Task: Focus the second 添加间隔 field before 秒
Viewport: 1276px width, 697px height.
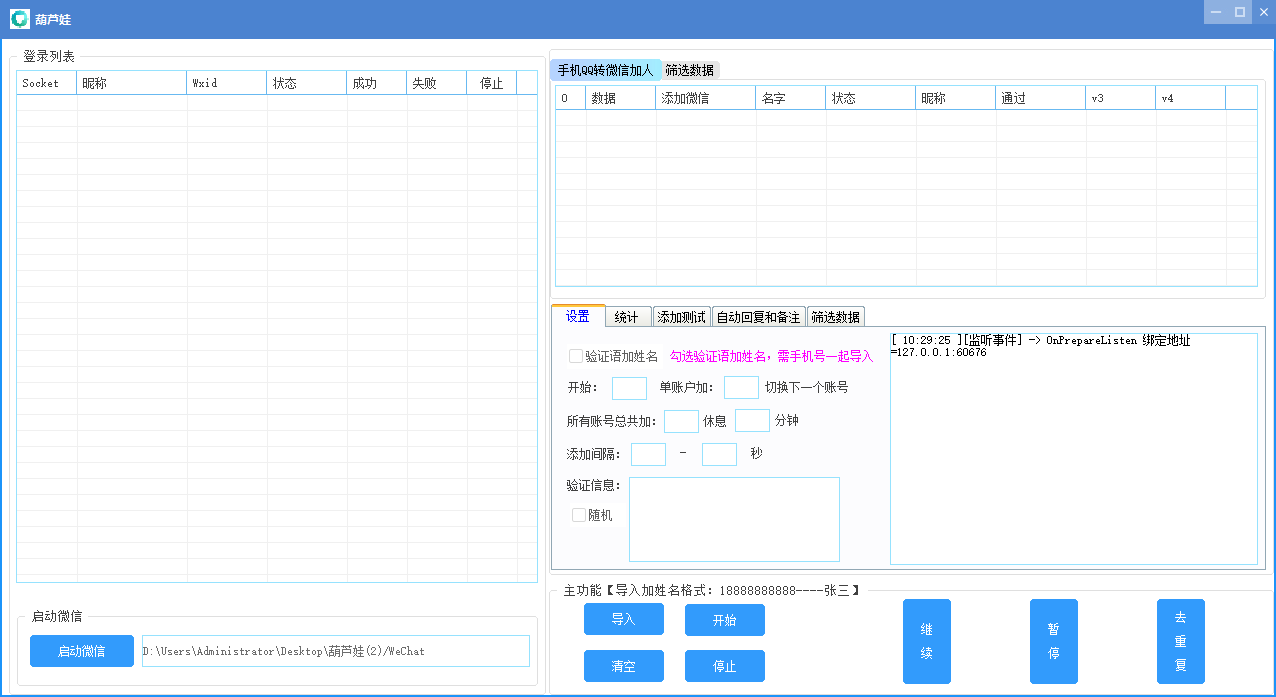Action: click(719, 454)
